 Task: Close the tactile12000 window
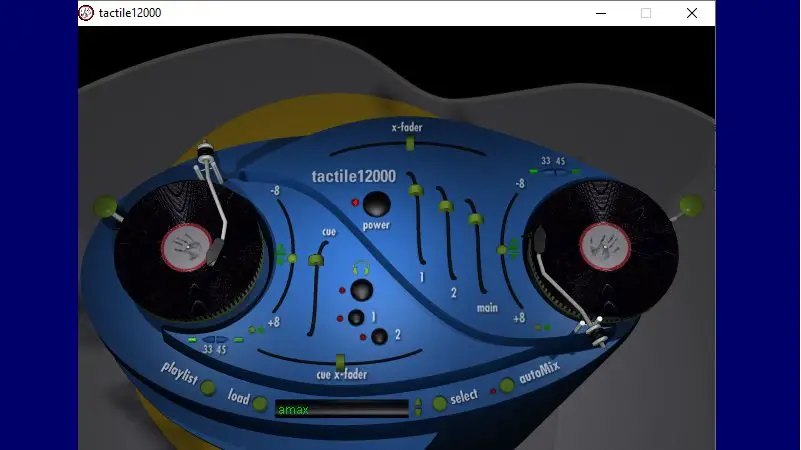pos(692,13)
